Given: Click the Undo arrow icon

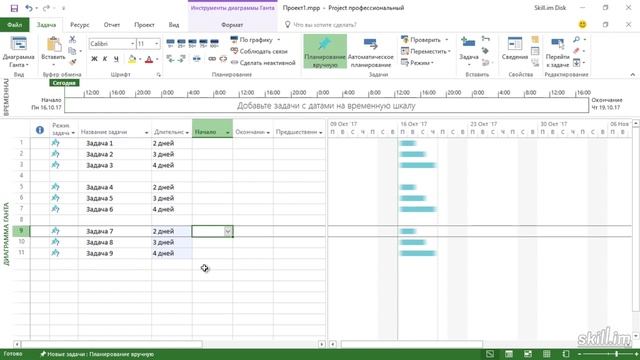Looking at the screenshot, I should pos(29,8).
